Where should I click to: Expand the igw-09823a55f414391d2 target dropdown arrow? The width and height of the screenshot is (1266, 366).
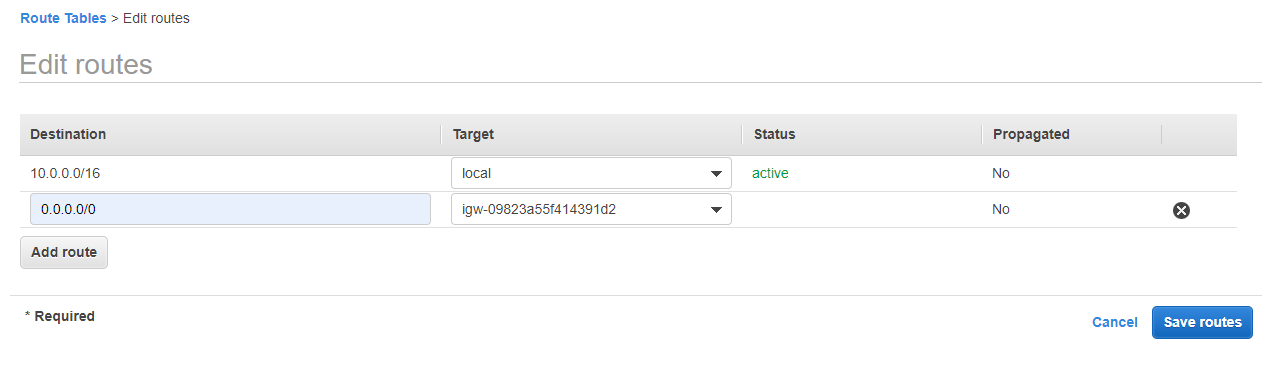[716, 210]
